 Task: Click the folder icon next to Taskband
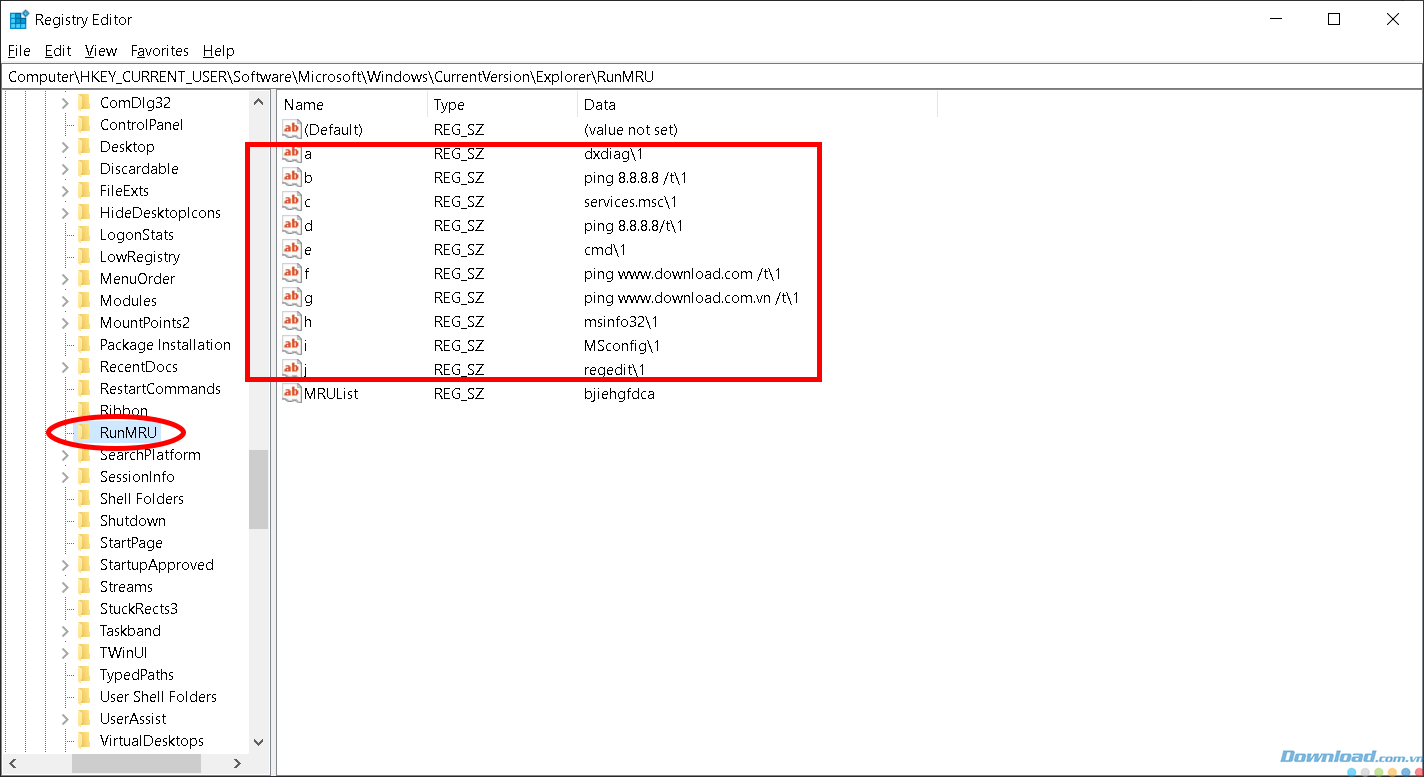(85, 631)
